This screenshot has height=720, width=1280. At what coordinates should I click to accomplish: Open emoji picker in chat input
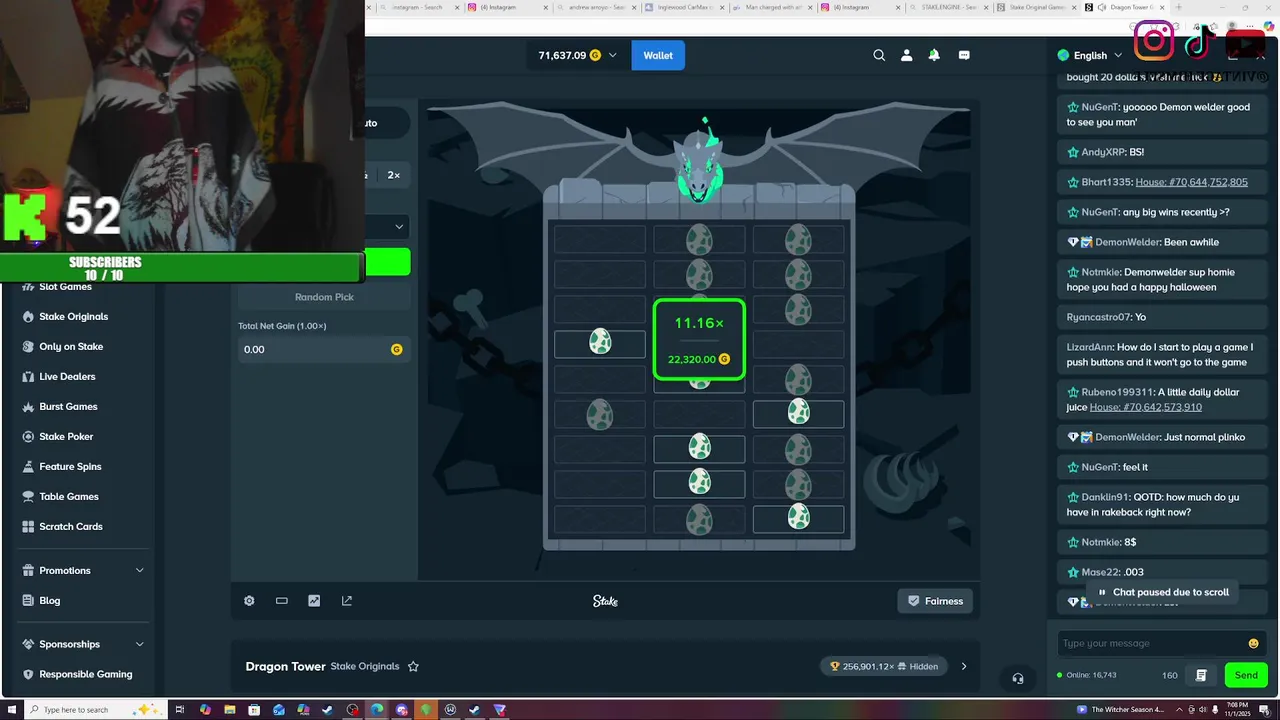pos(1254,643)
